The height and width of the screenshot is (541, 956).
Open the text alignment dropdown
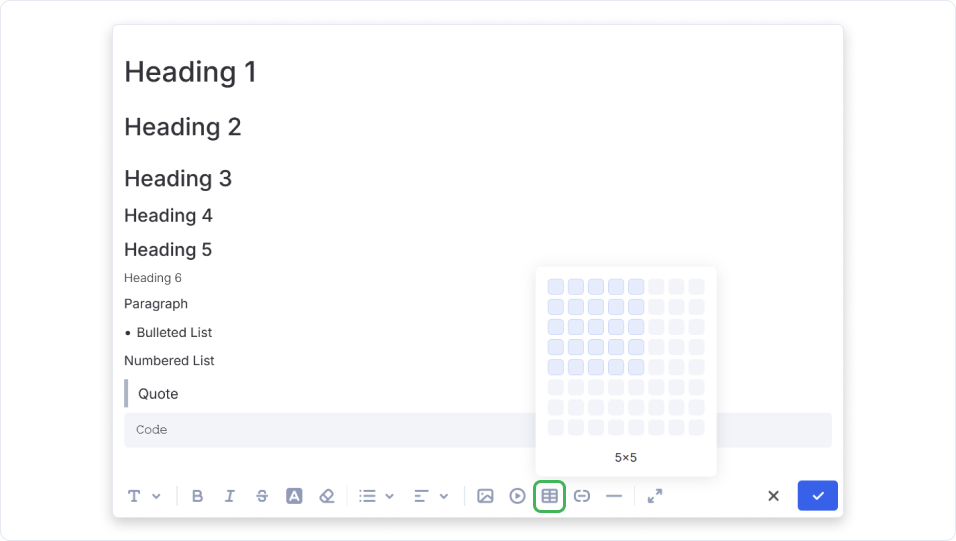coord(430,496)
